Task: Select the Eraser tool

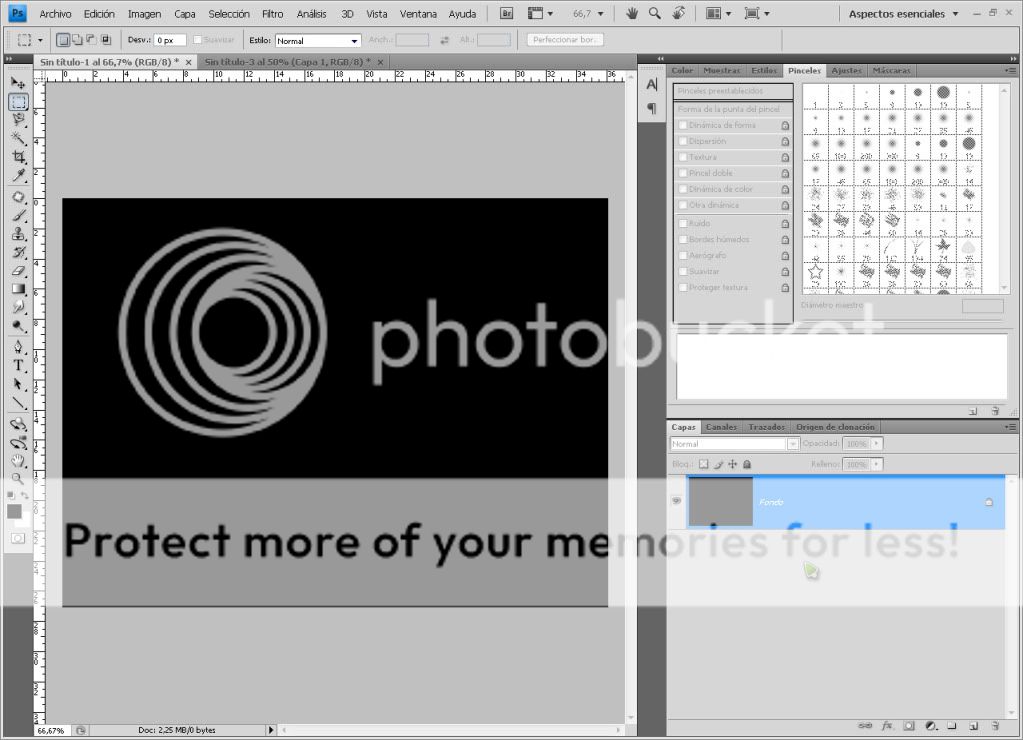Action: click(18, 270)
